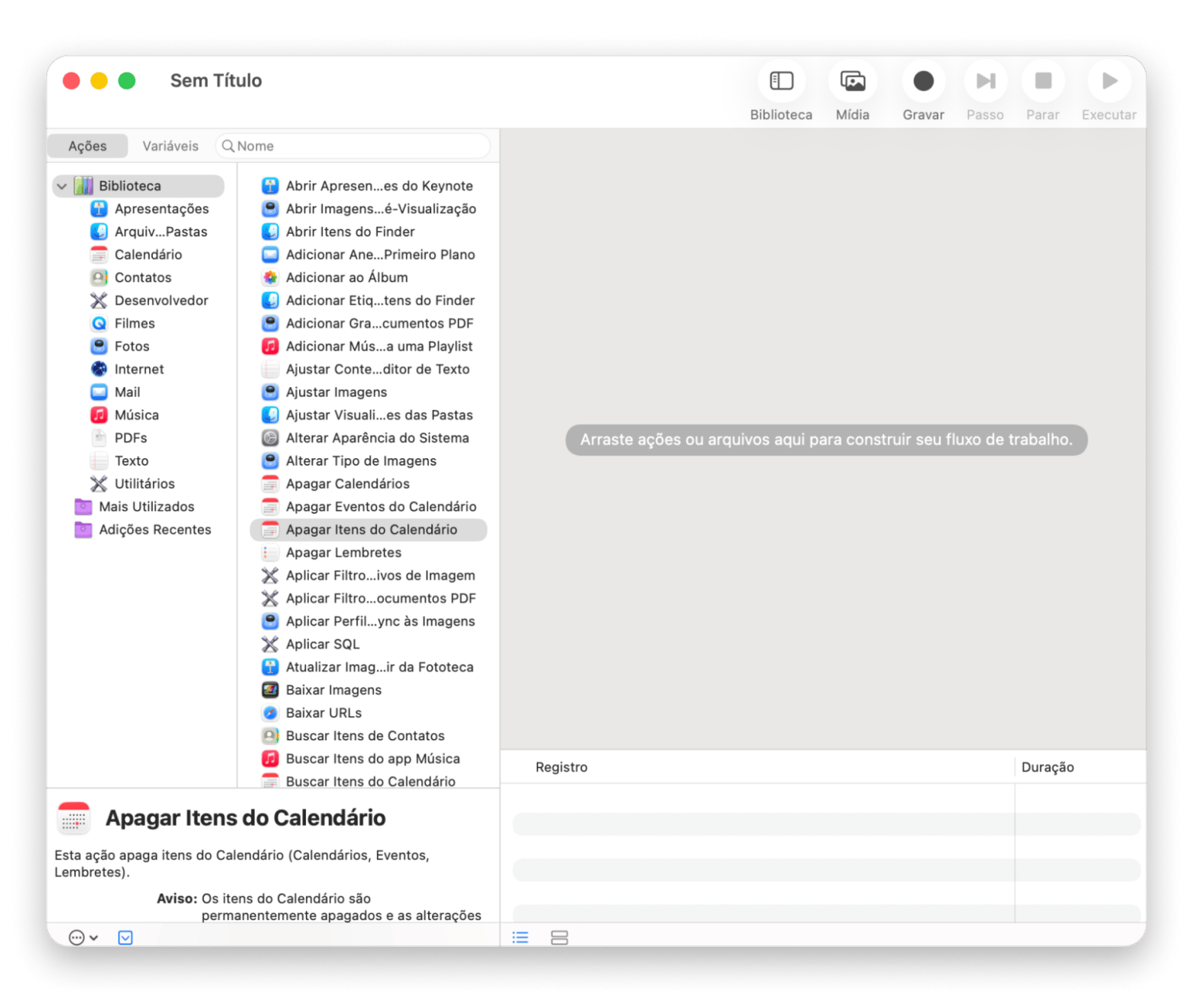Image resolution: width=1193 pixels, height=1008 pixels.
Task: Select Buscar Itens do app Música action
Action: (368, 759)
